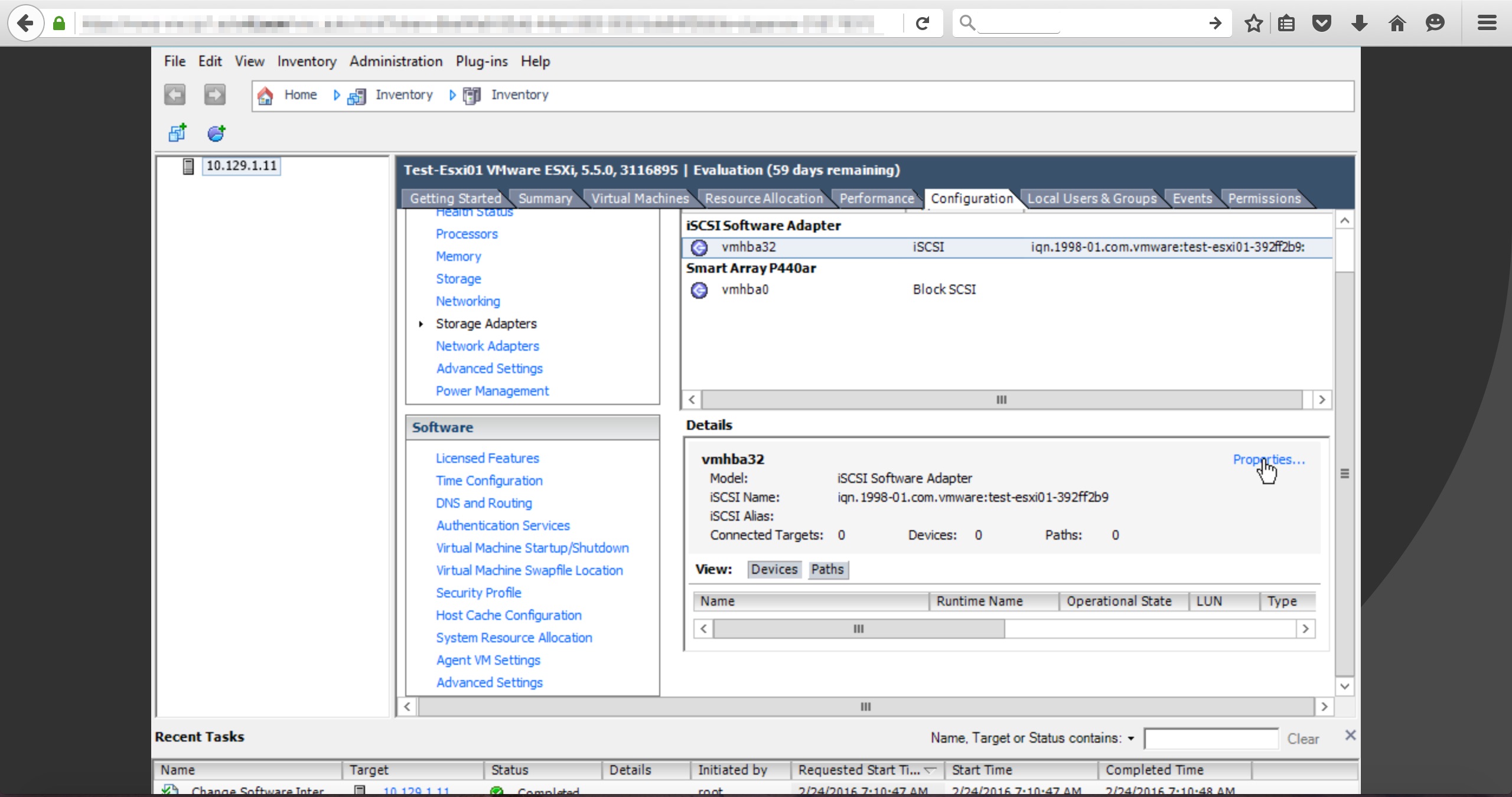Click the vmhba32 iSCSI adapter icon

[x=699, y=247]
